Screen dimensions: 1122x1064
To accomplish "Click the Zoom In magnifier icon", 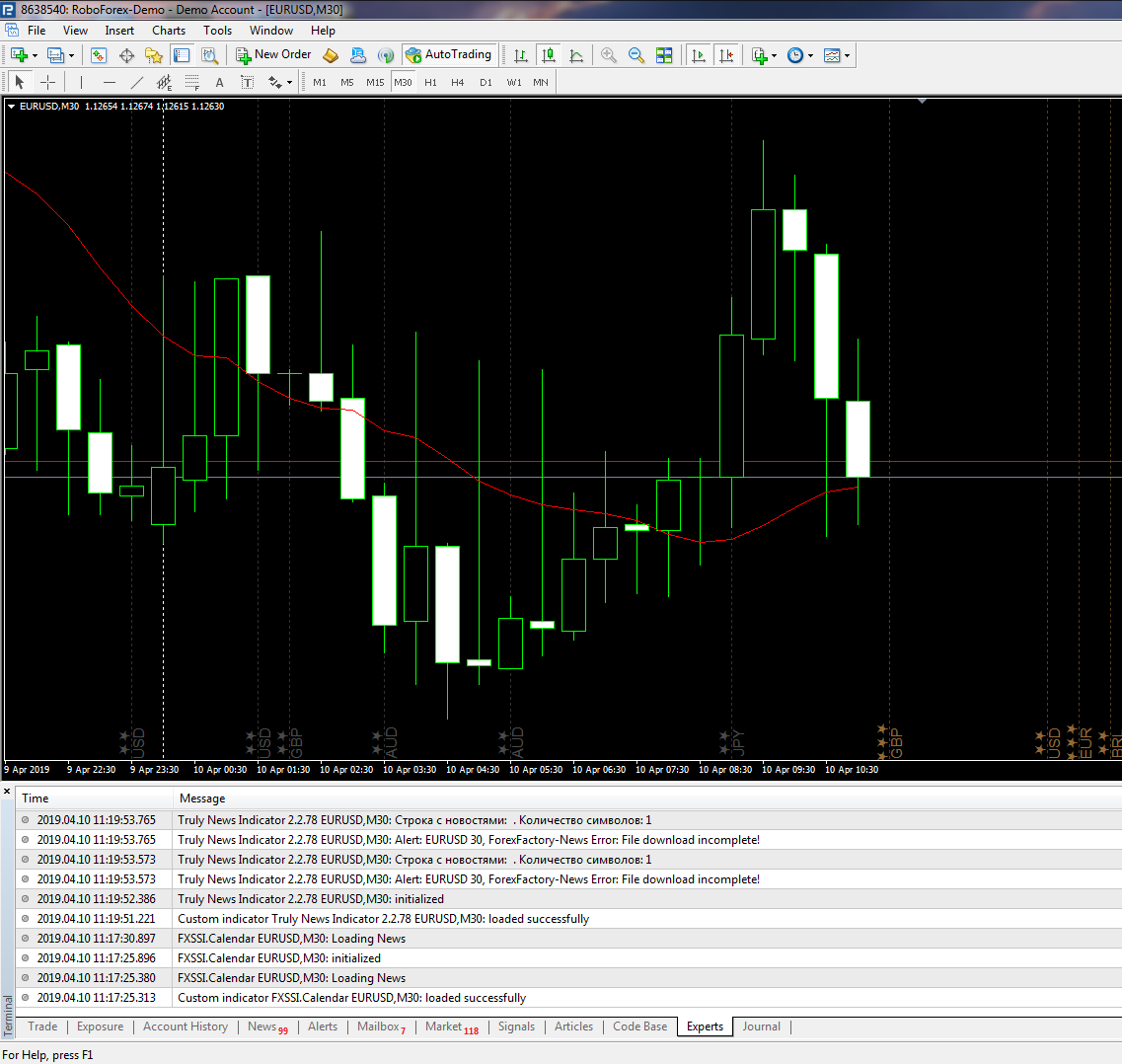I will [608, 55].
